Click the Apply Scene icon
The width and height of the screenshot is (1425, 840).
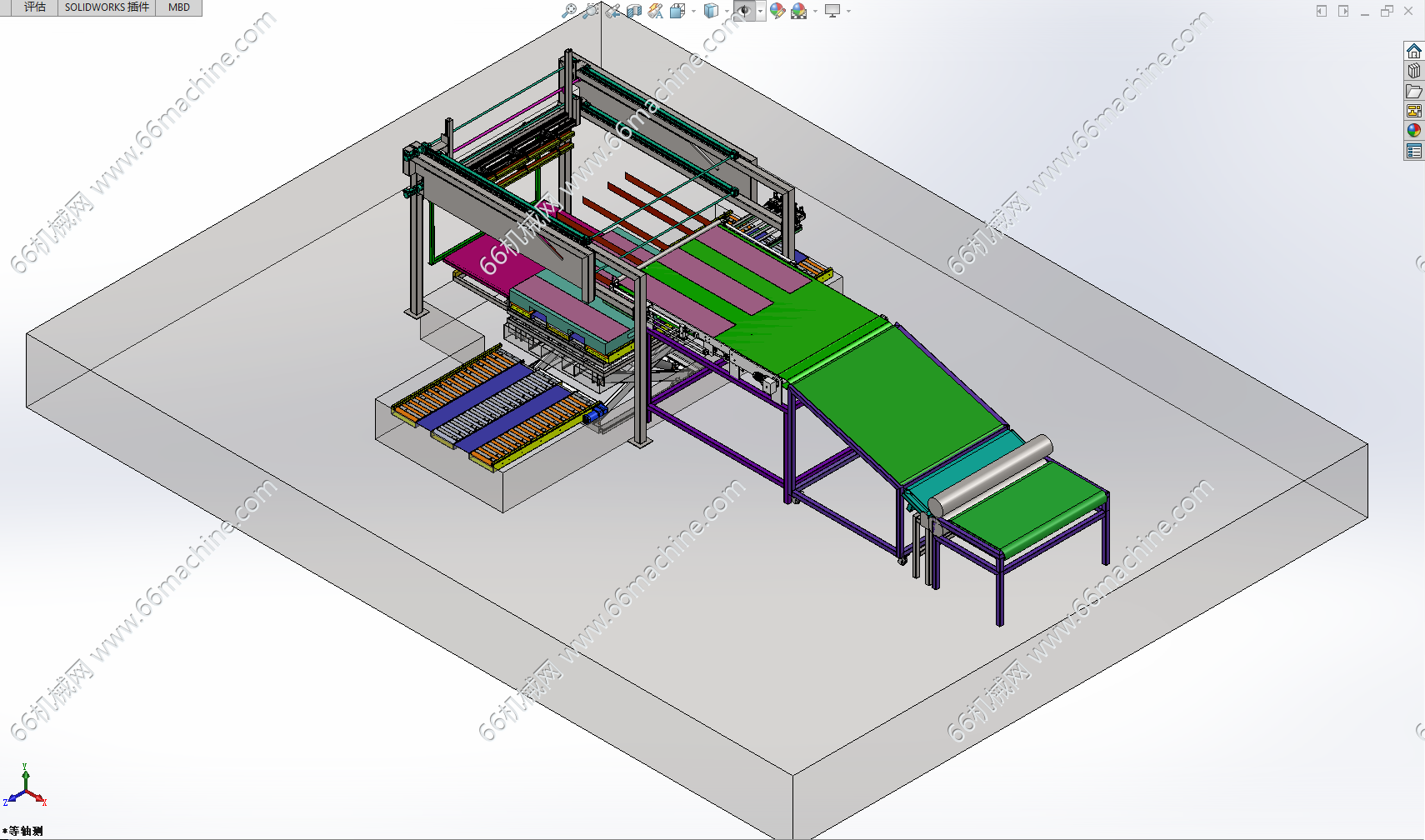pos(798,11)
